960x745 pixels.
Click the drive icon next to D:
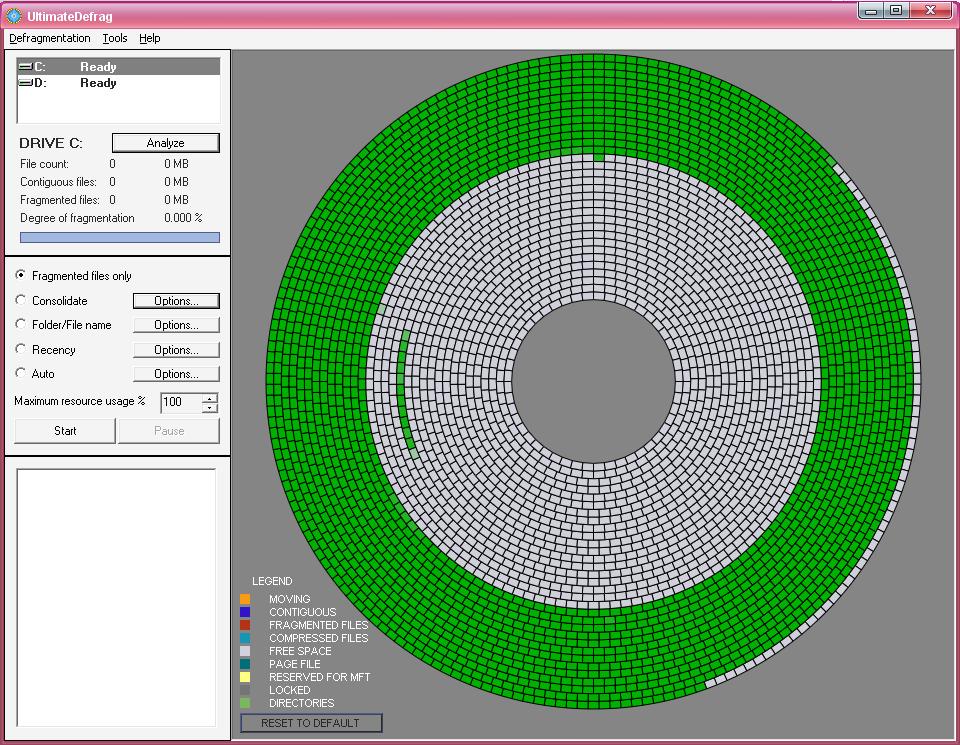coord(26,83)
